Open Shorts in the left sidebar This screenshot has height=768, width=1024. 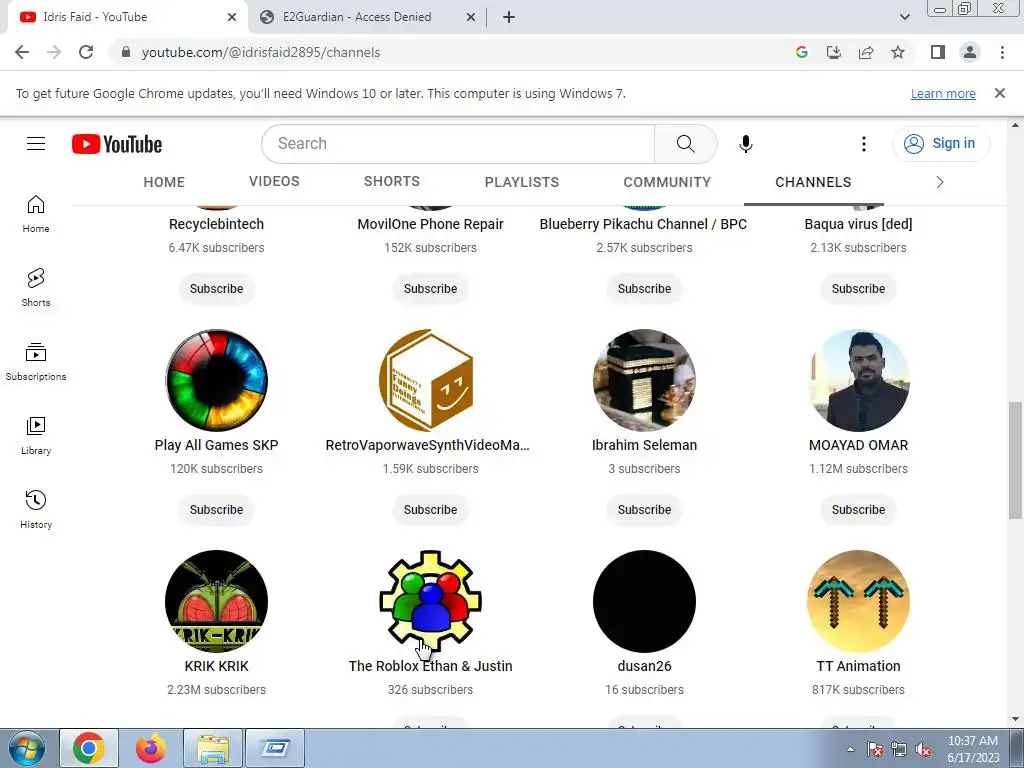click(x=36, y=287)
